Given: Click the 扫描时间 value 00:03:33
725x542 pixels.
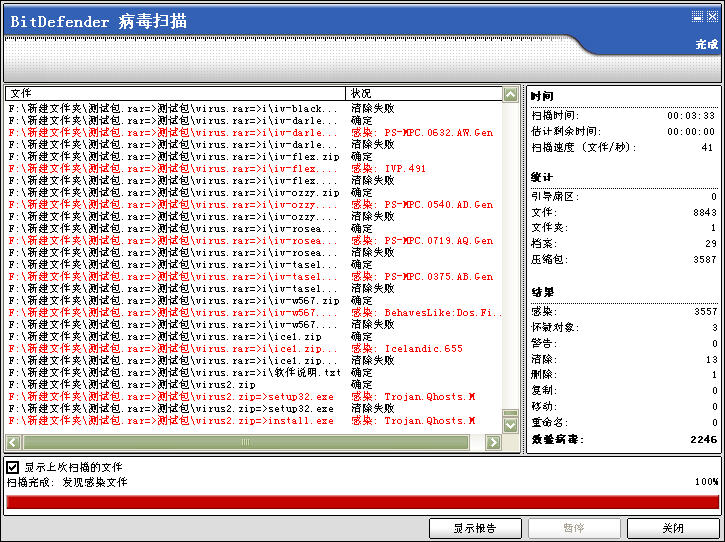Looking at the screenshot, I should click(x=691, y=116).
